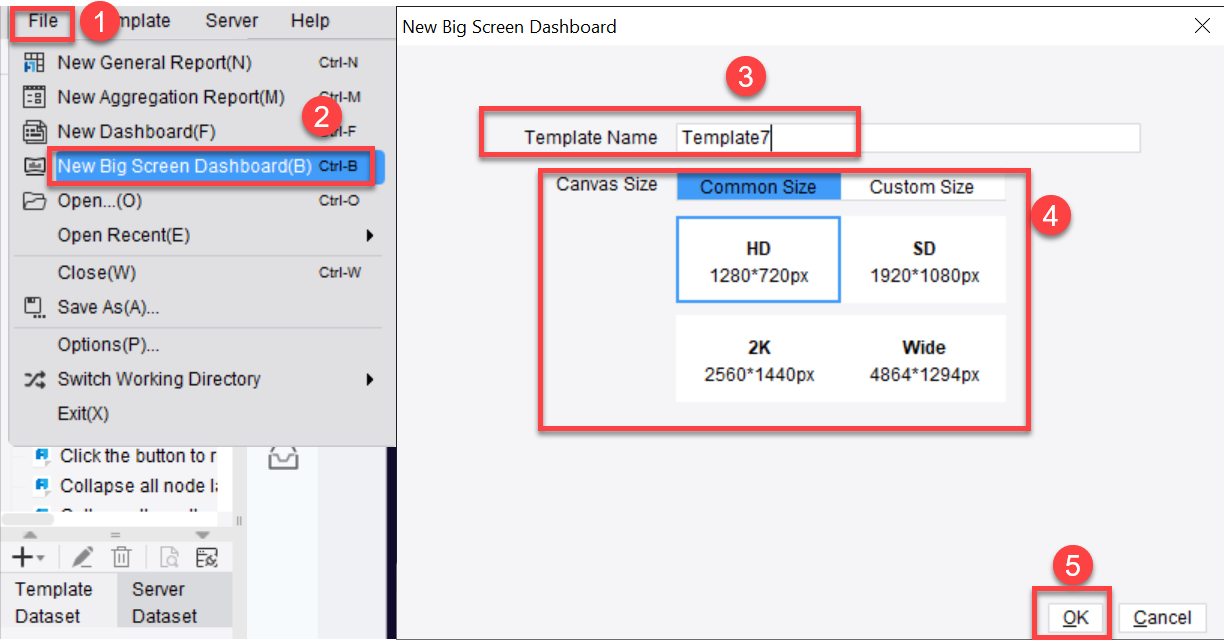
Task: Click the delete dataset trash icon
Action: tap(122, 557)
